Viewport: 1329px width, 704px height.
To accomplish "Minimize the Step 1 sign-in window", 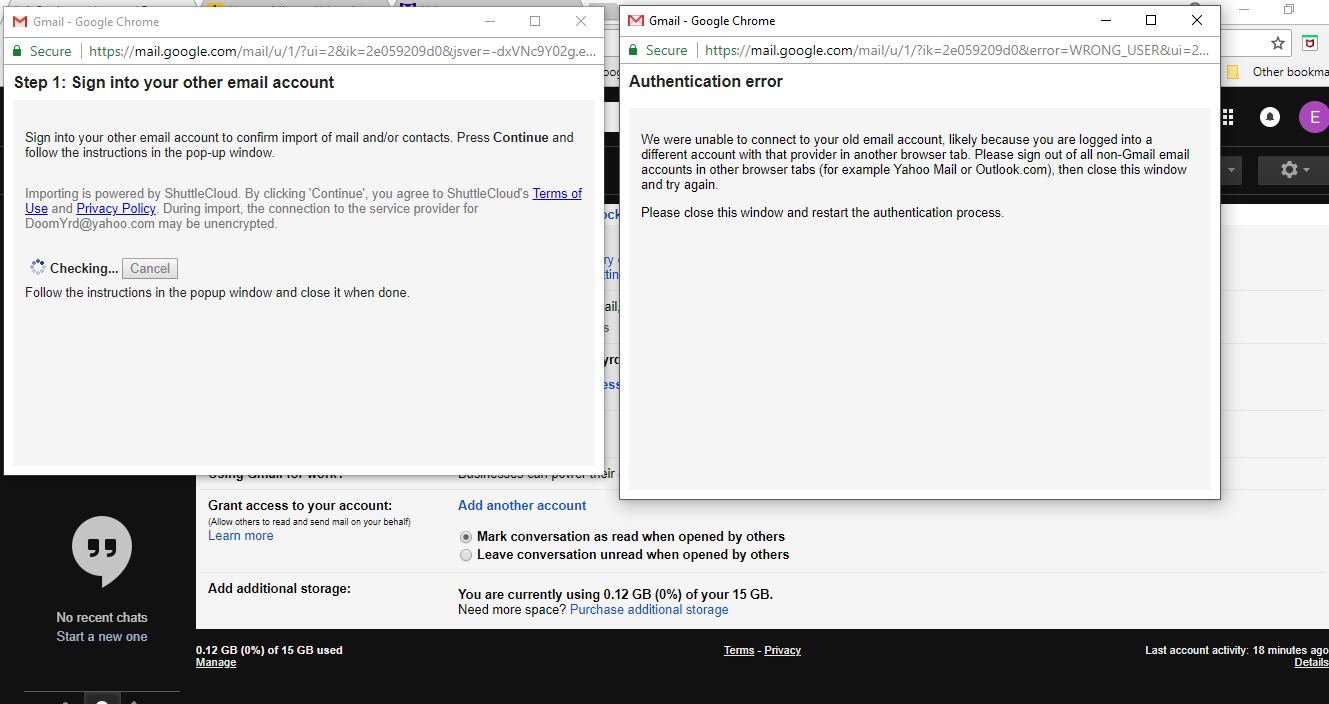I will 489,21.
